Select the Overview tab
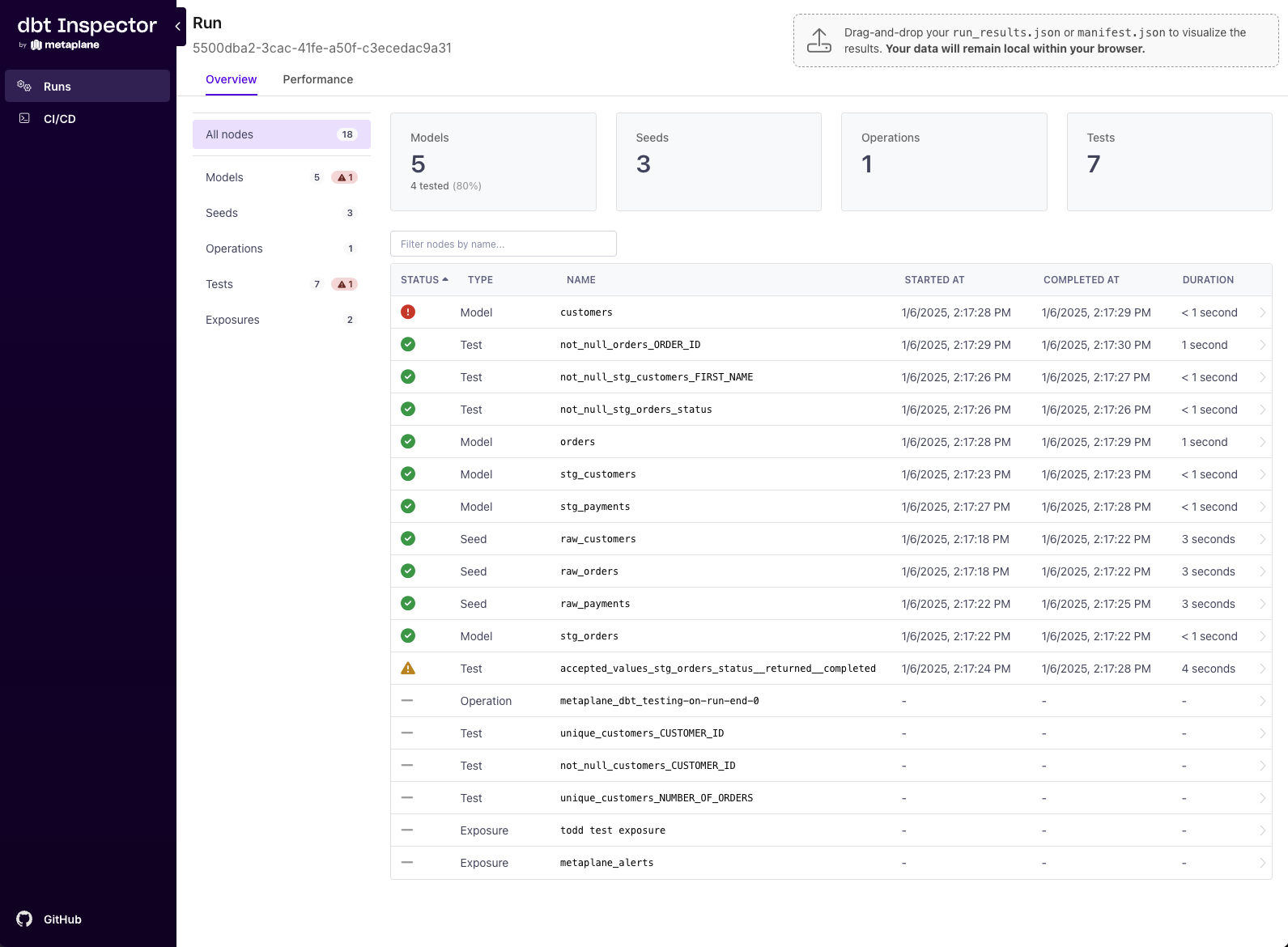The width and height of the screenshot is (1288, 947). coord(231,79)
